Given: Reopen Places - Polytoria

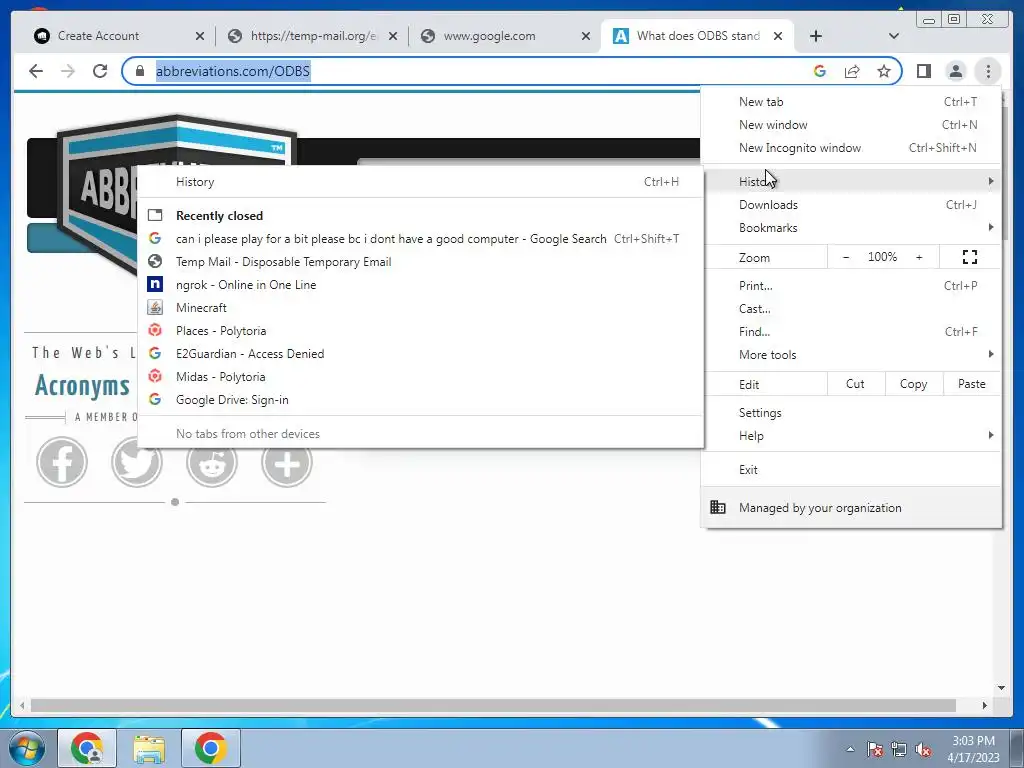Looking at the screenshot, I should [421, 331].
